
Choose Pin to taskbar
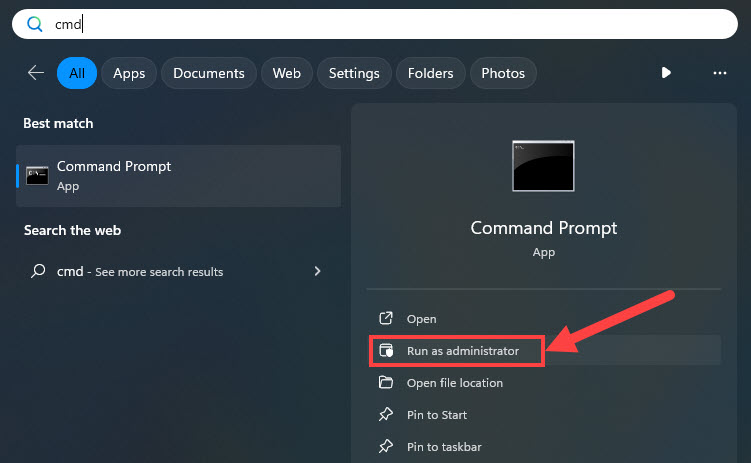click(544, 447)
